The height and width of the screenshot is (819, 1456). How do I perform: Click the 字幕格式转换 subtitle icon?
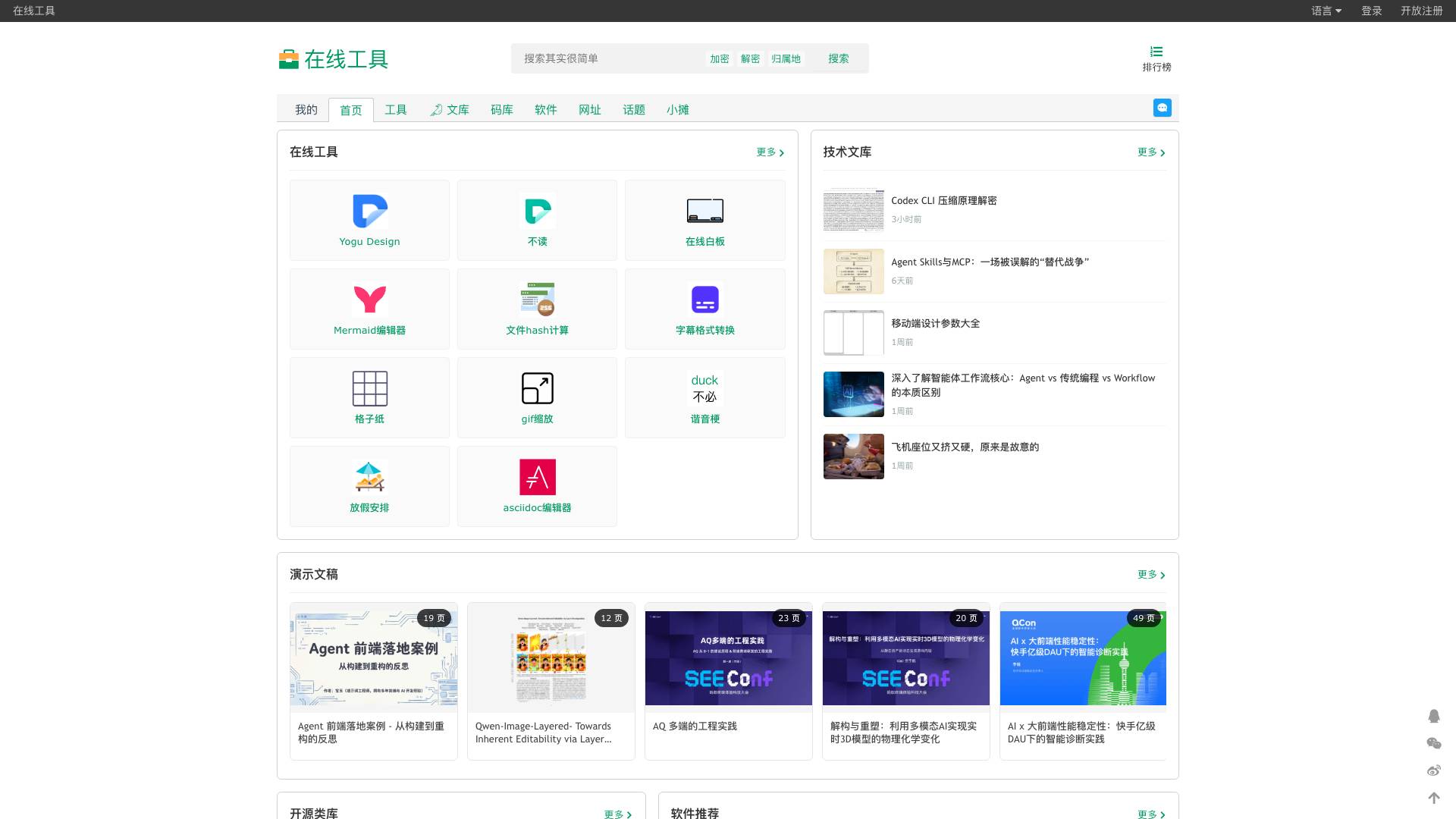704,300
